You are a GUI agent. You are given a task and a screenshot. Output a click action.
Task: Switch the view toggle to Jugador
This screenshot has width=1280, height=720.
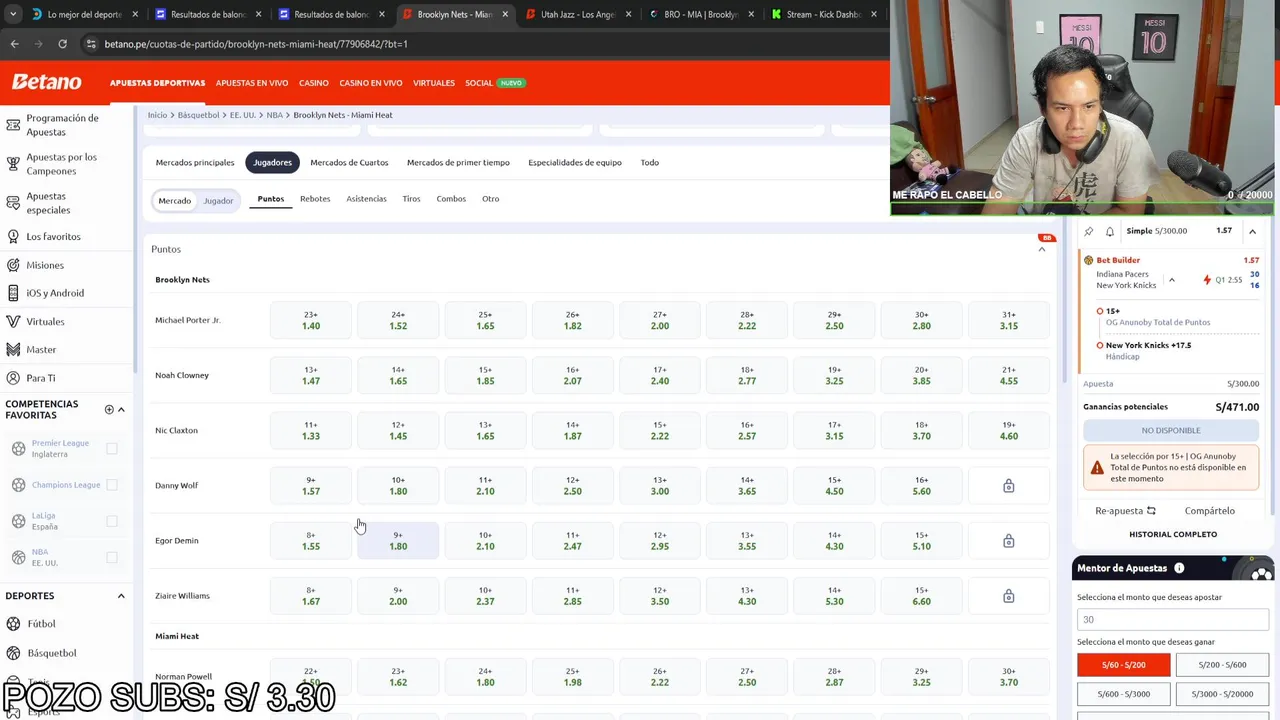click(218, 201)
